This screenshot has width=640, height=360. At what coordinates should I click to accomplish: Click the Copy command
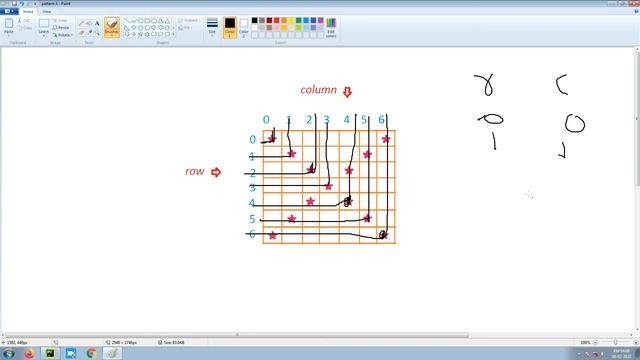24,28
